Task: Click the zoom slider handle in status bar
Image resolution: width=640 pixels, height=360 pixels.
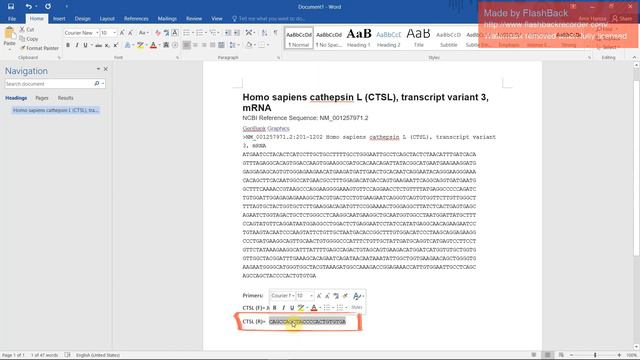Action: (595, 355)
